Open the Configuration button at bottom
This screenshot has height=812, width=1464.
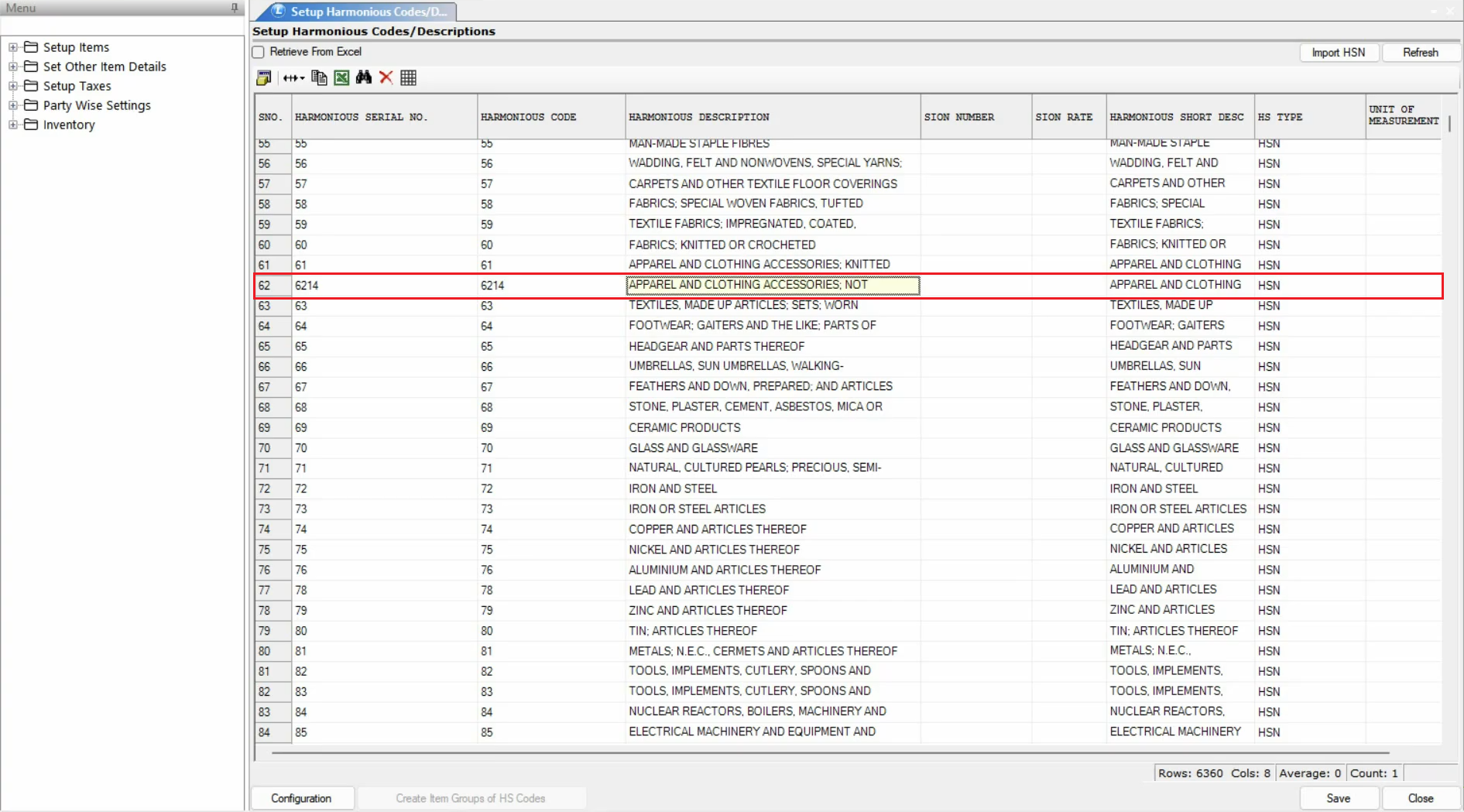[301, 798]
